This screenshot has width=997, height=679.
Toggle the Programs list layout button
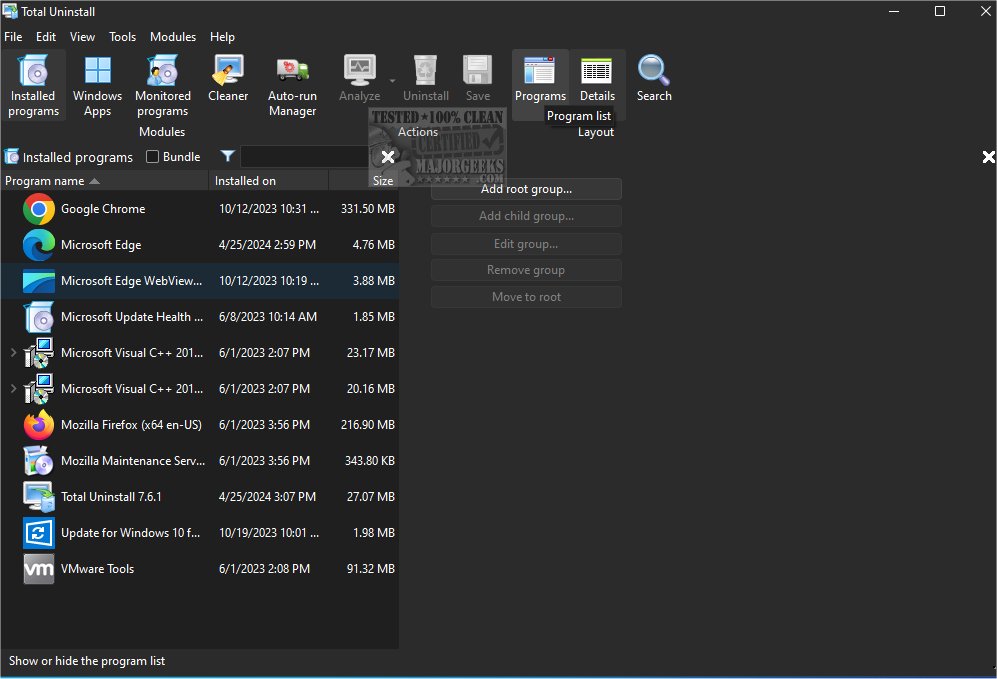tap(540, 77)
